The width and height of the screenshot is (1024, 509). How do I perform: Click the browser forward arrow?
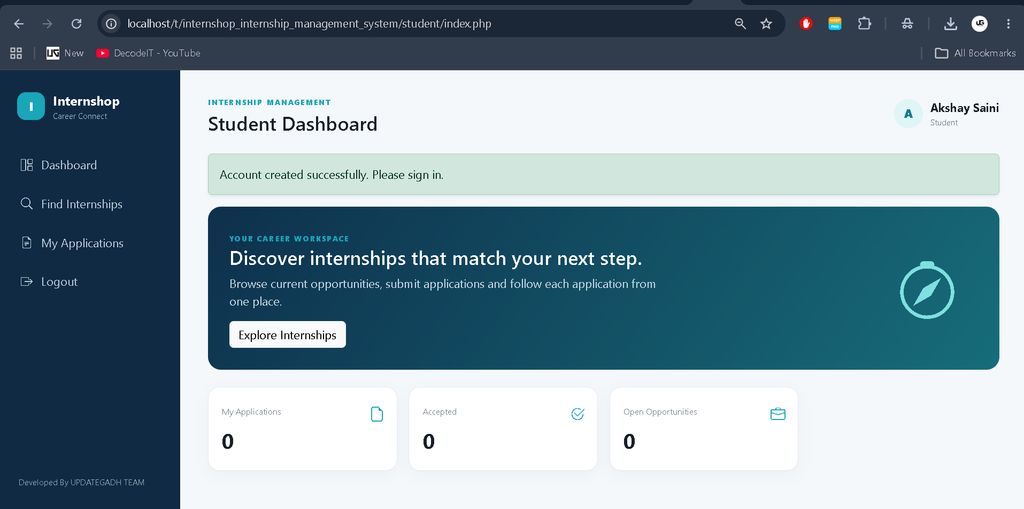coord(47,24)
